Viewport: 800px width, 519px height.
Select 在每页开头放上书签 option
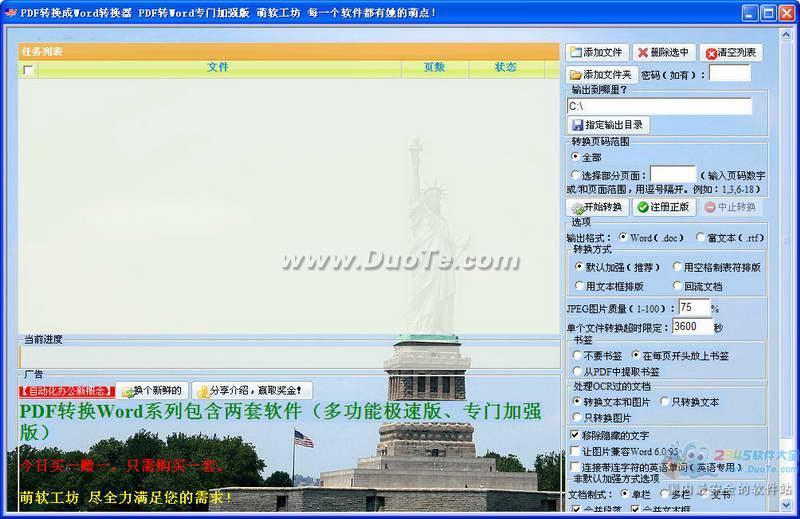636,355
